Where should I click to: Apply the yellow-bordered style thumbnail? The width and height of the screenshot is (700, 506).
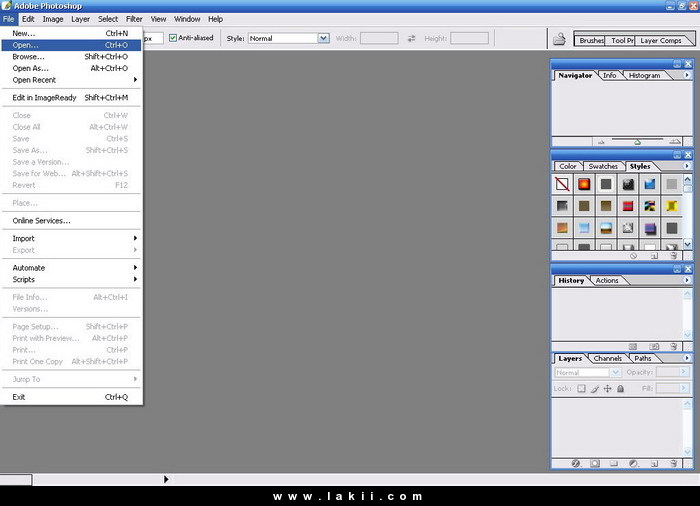point(671,206)
